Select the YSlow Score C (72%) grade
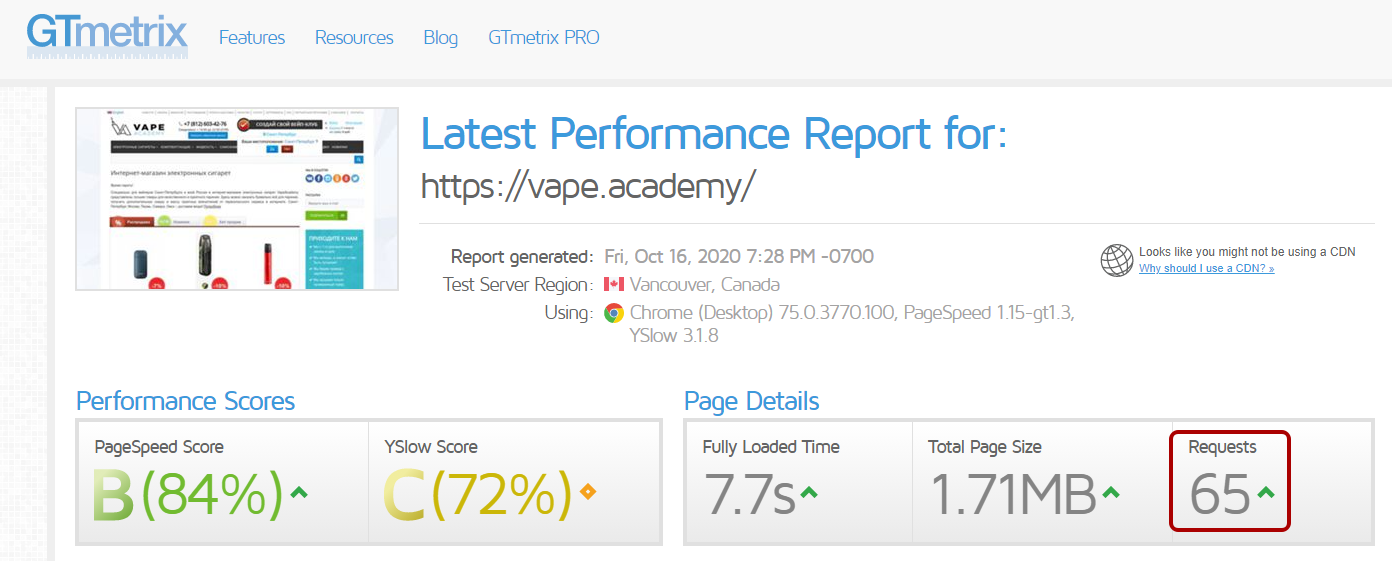The width and height of the screenshot is (1392, 561). point(477,494)
